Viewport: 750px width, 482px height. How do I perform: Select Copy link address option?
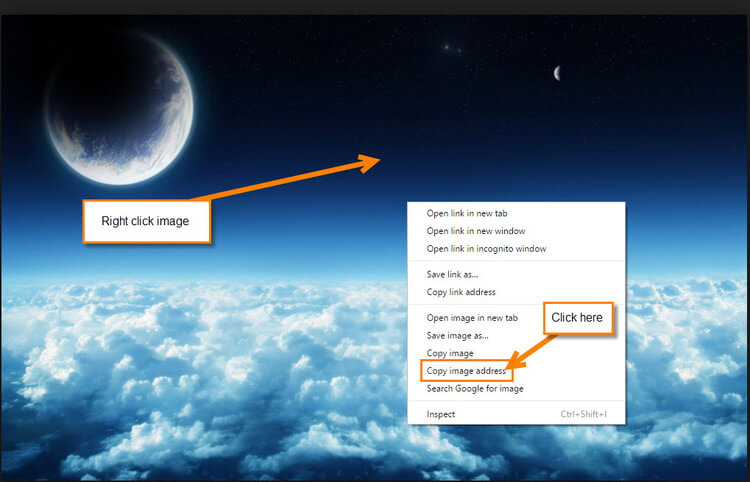coord(516,292)
